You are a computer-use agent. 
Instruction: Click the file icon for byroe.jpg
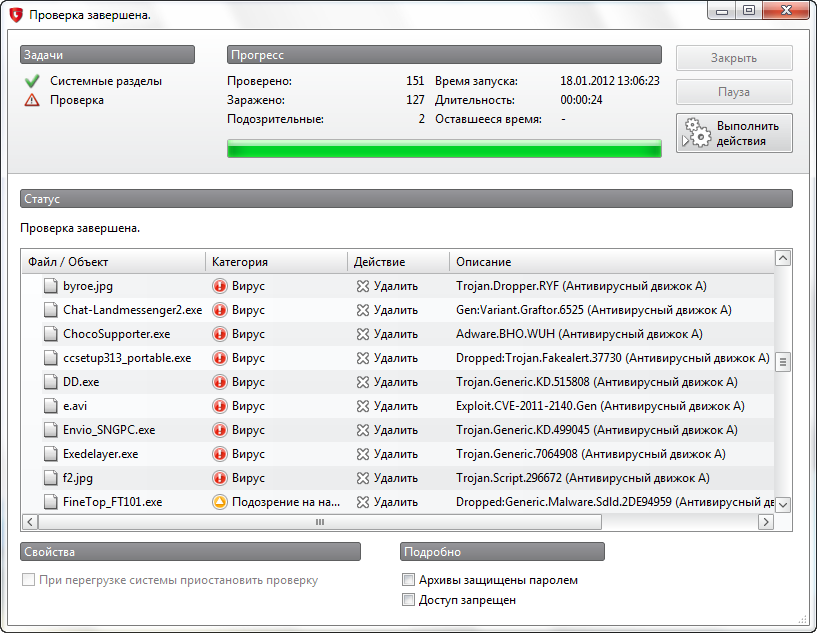tap(51, 286)
